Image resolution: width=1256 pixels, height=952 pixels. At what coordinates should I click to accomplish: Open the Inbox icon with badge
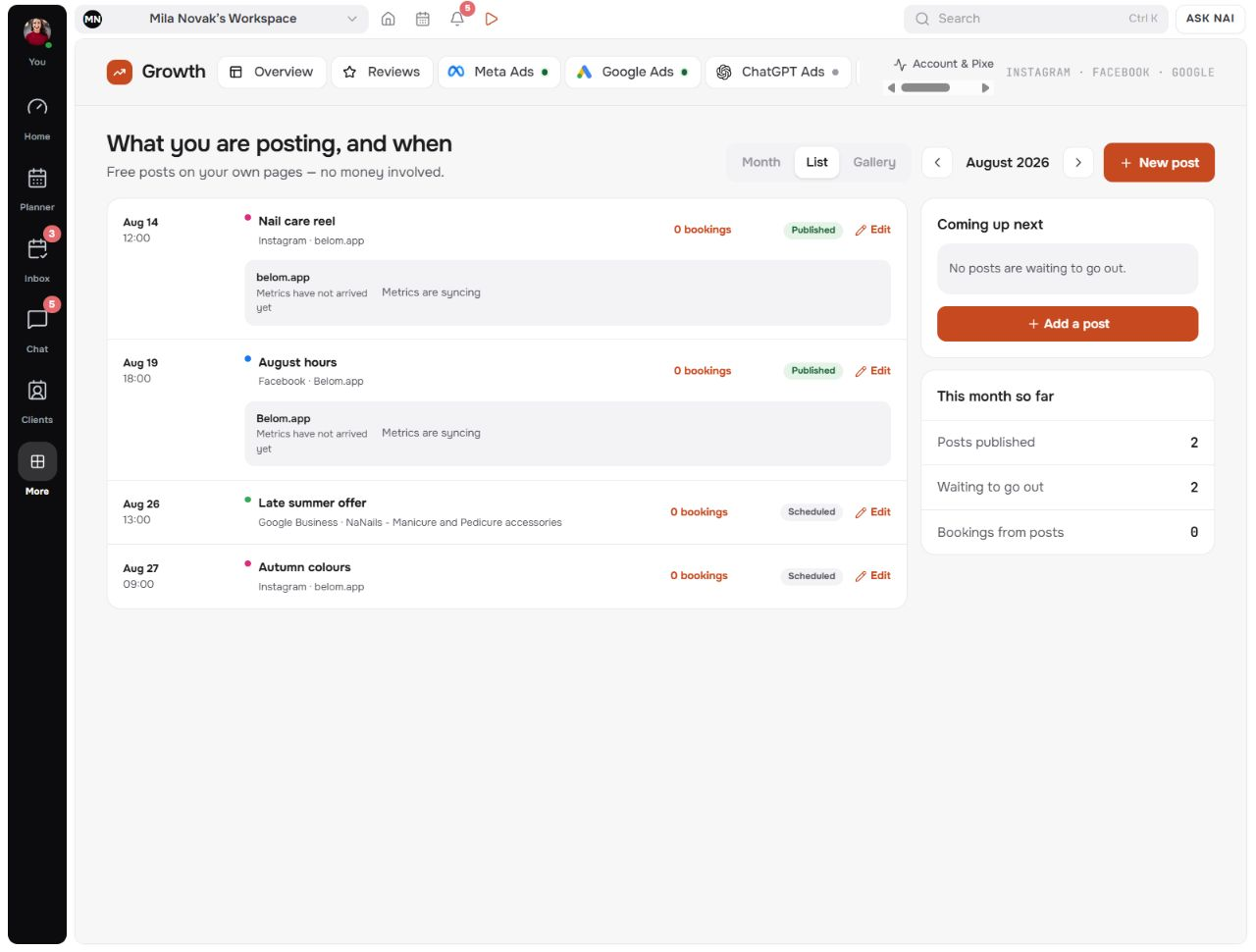click(x=37, y=249)
